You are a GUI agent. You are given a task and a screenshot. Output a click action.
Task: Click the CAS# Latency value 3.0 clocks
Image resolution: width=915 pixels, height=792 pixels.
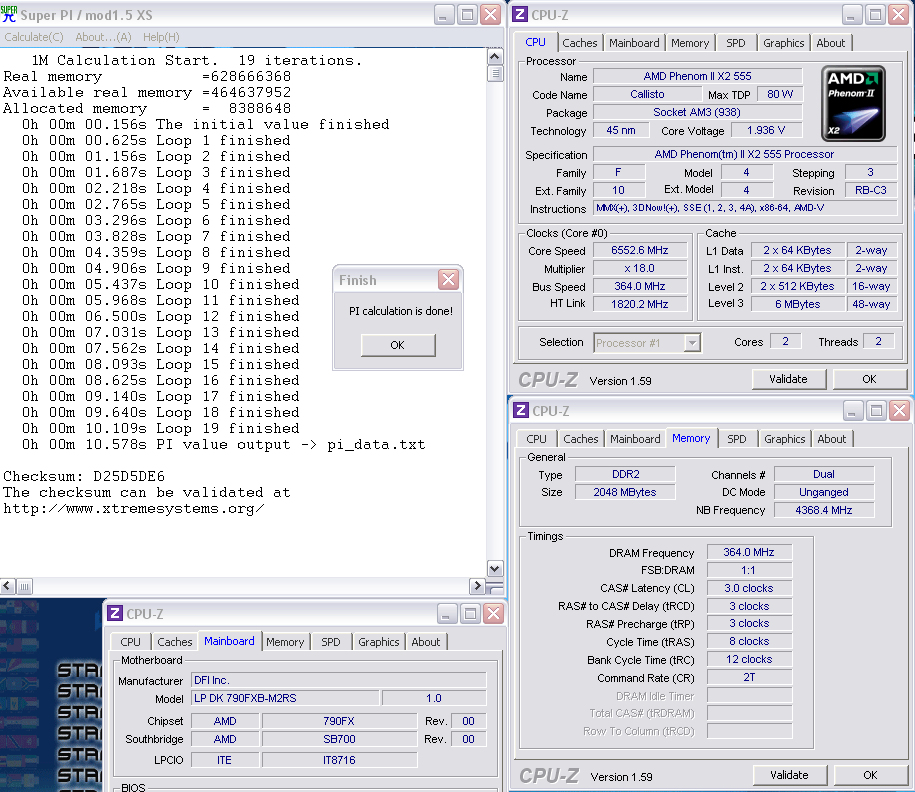749,588
